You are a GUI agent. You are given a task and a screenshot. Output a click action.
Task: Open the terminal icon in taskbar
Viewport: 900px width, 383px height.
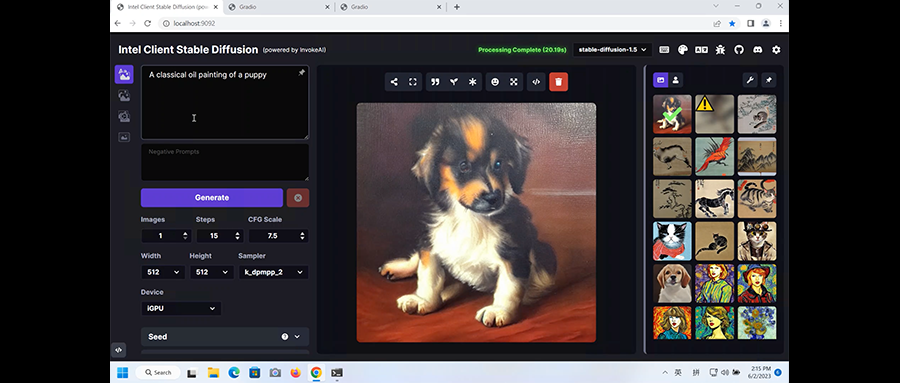click(337, 373)
